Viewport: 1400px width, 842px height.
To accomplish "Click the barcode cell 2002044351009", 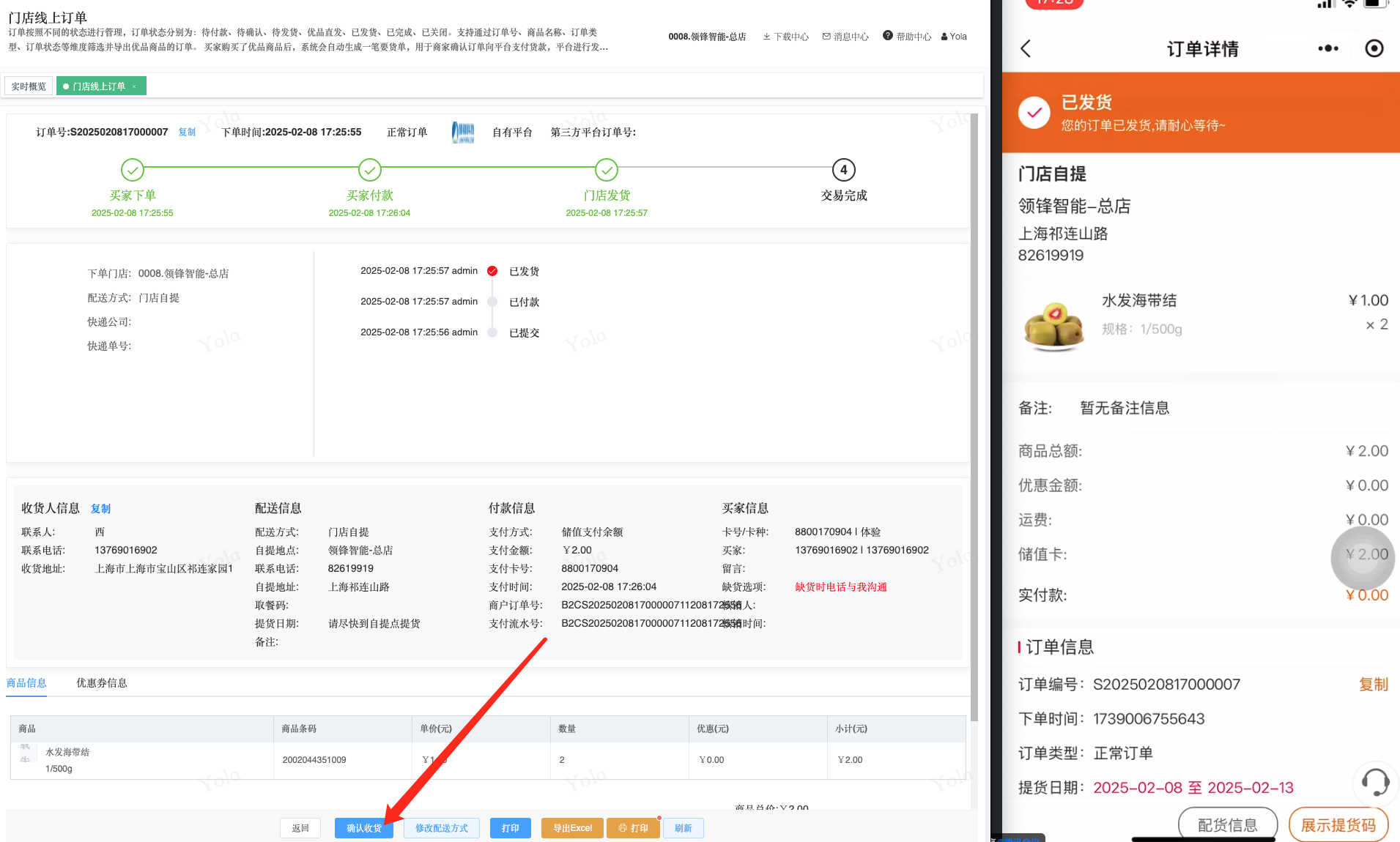I will (314, 760).
